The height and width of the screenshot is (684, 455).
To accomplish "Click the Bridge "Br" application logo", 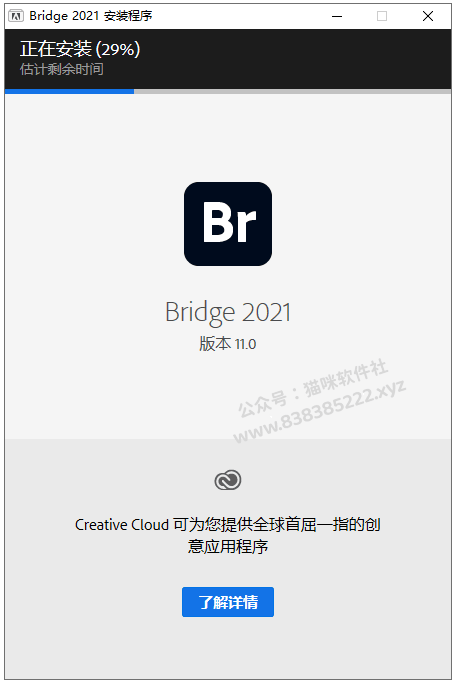I will 228,224.
